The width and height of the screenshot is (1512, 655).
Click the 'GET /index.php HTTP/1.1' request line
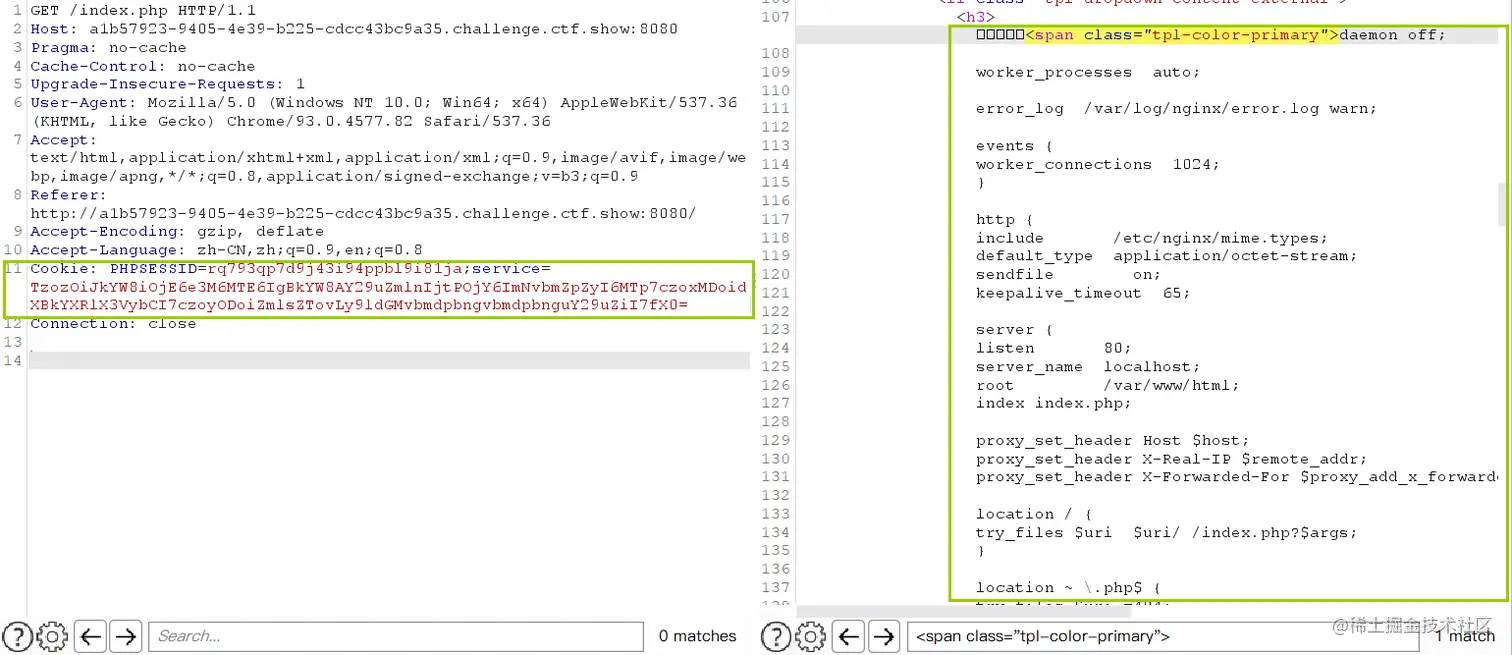(143, 10)
